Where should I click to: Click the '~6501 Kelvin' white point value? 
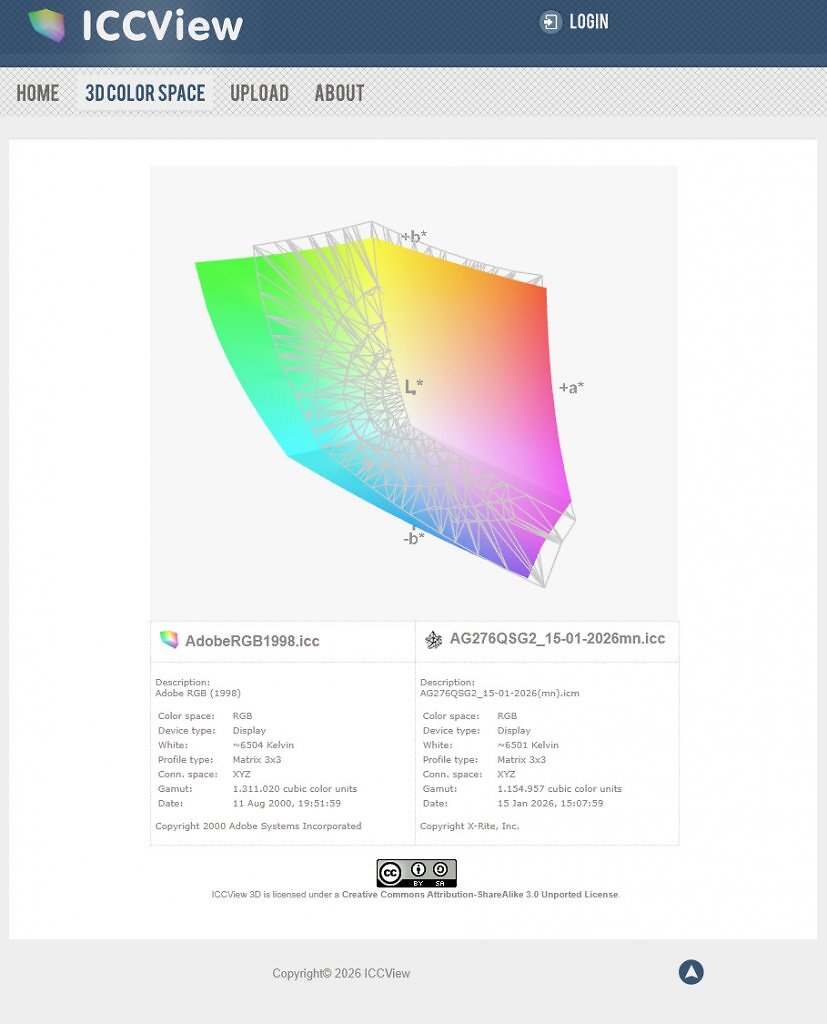528,745
